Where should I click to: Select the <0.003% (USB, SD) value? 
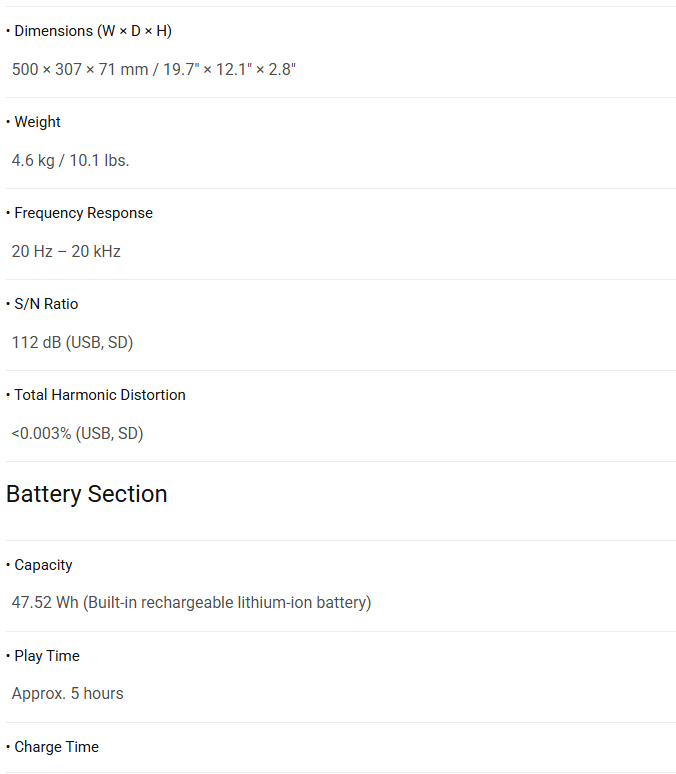click(x=77, y=433)
